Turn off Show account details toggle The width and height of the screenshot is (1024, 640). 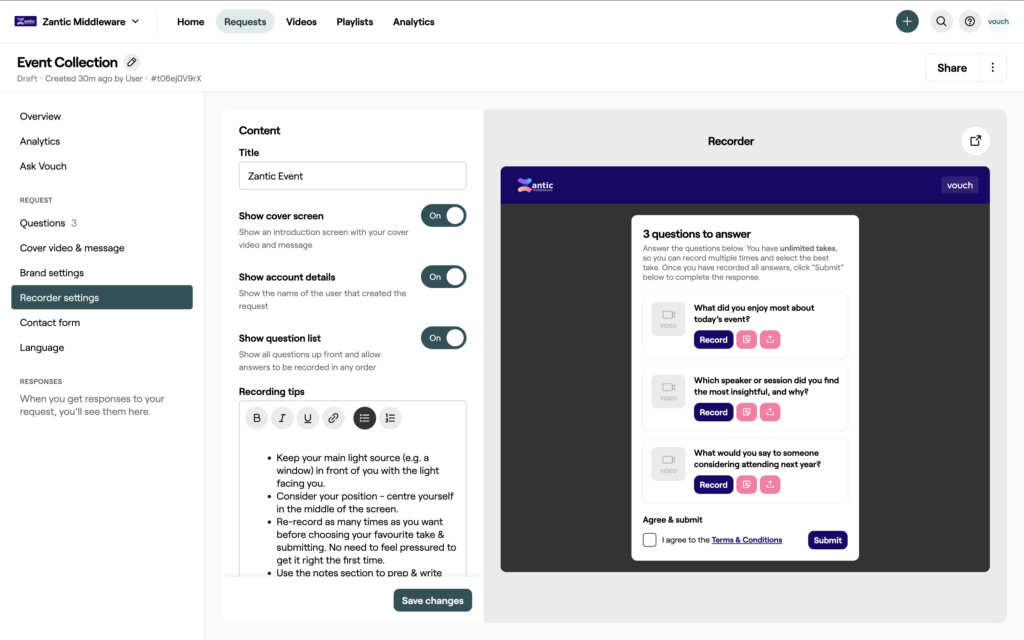pyautogui.click(x=443, y=277)
